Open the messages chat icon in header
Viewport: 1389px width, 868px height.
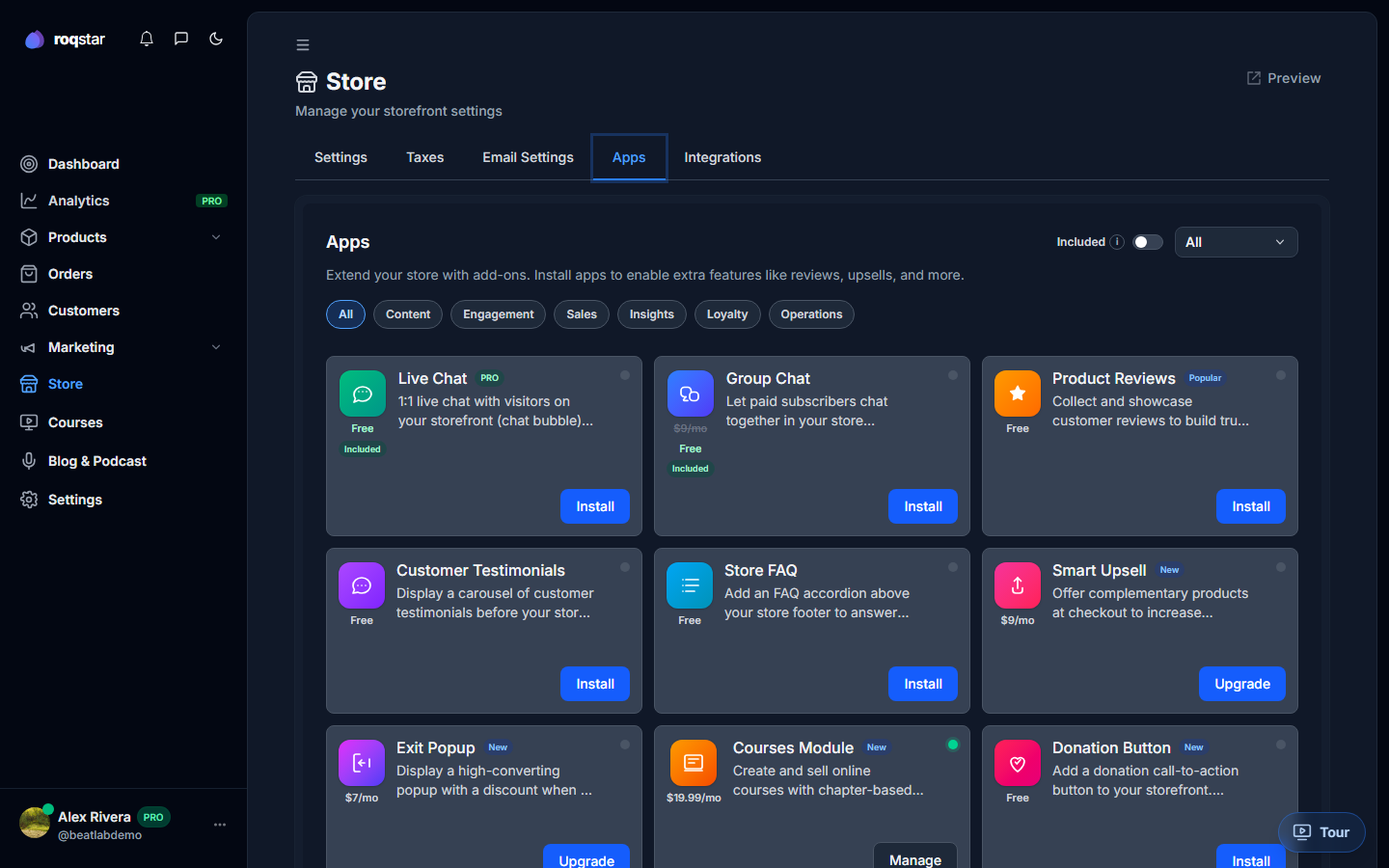(181, 39)
